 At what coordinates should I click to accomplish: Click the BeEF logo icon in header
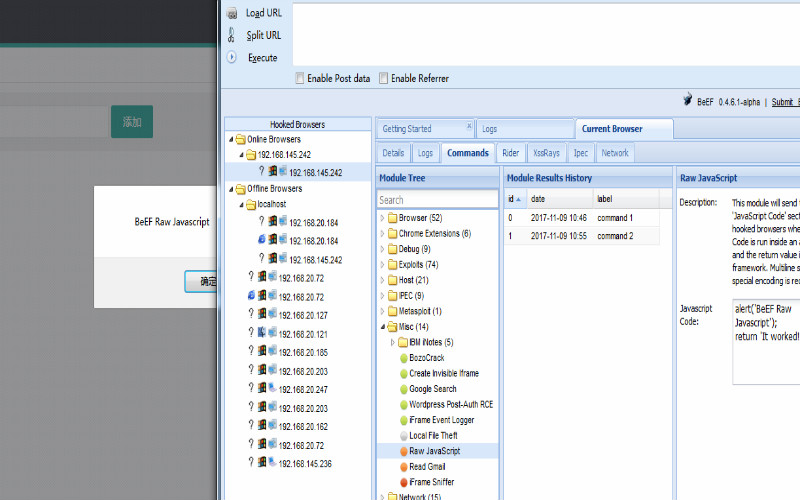(x=688, y=99)
